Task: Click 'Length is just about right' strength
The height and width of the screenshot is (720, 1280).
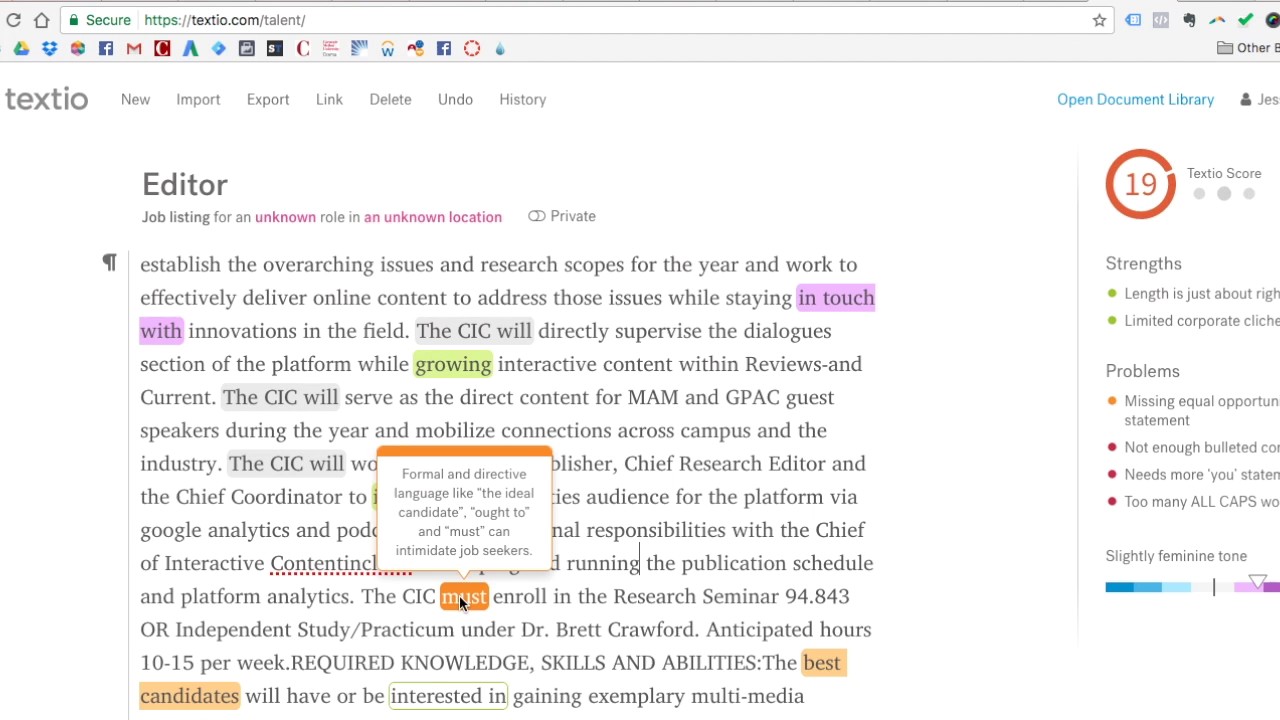Action: point(1201,294)
